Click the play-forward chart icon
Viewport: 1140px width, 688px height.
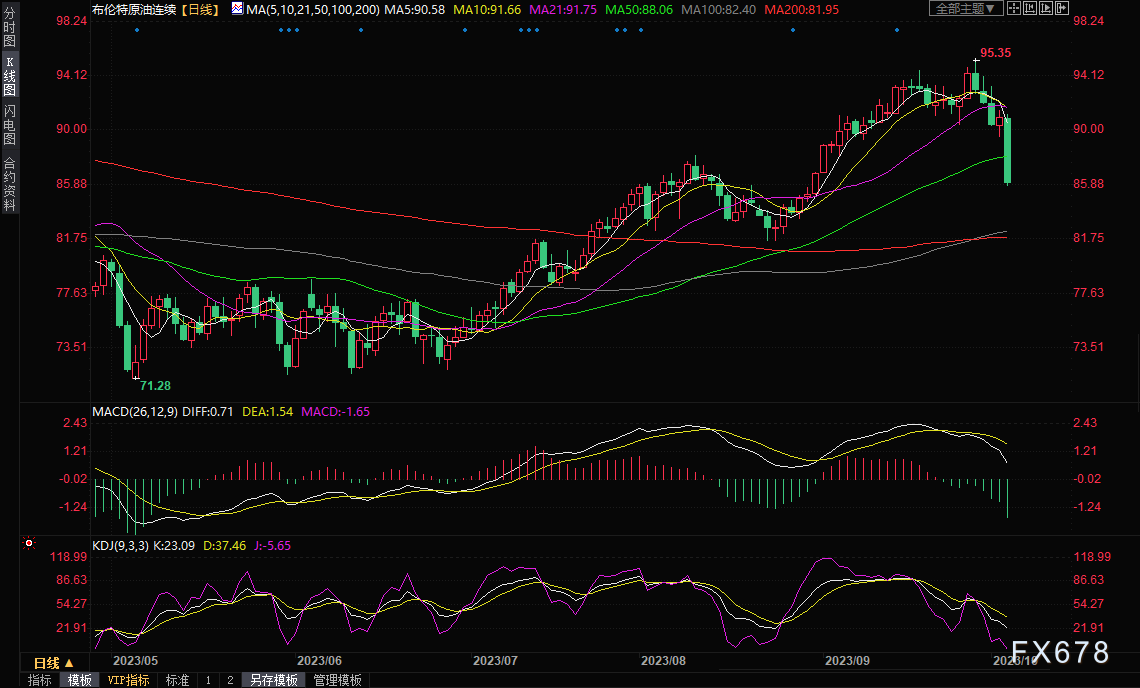click(1046, 8)
